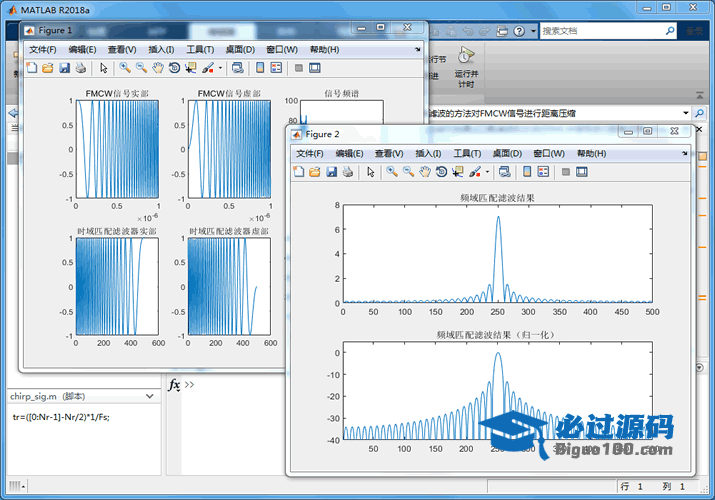715x500 pixels.
Task: Click search magnifier in documentation search box
Action: click(670, 31)
